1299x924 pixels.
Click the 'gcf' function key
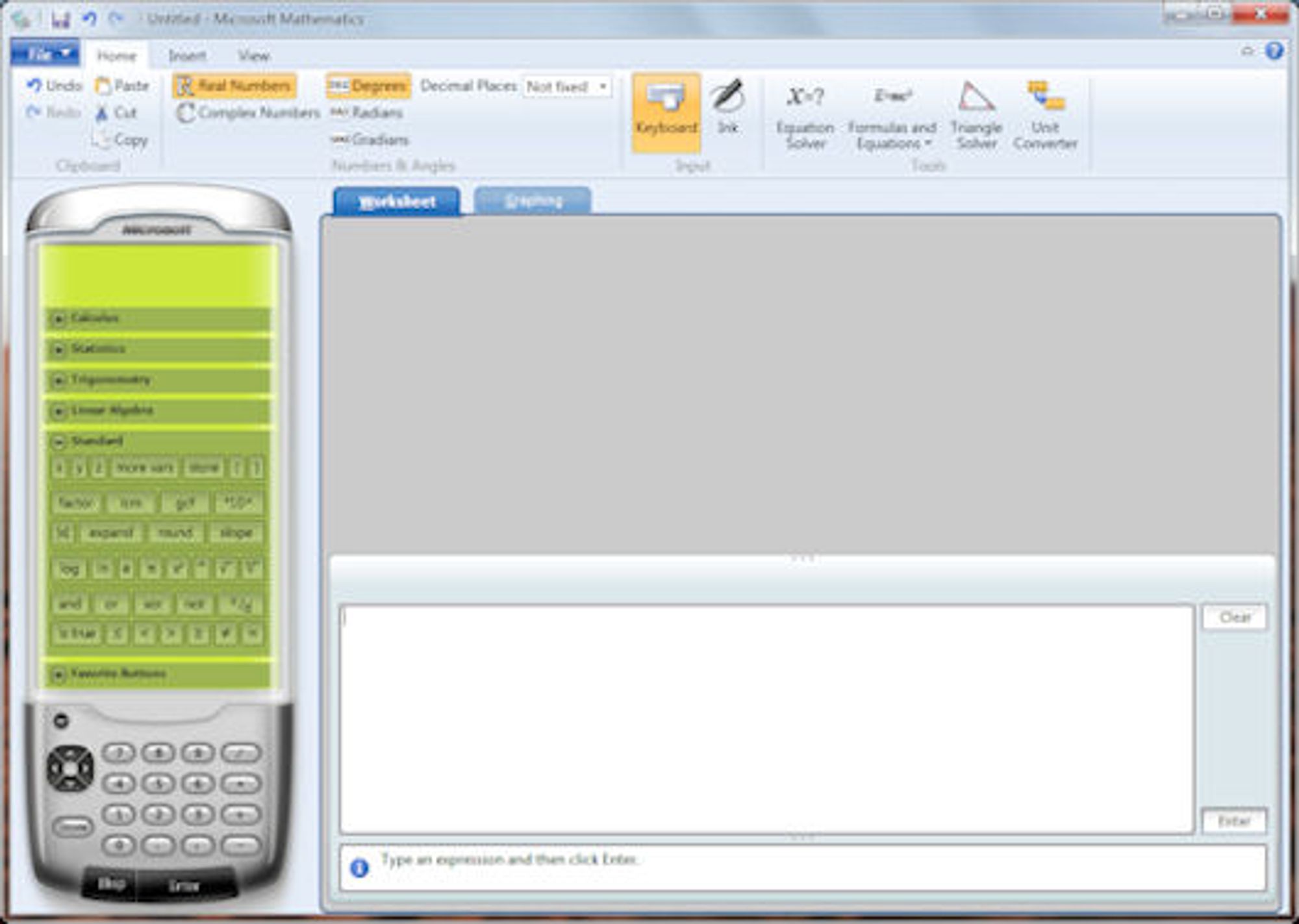tap(185, 503)
